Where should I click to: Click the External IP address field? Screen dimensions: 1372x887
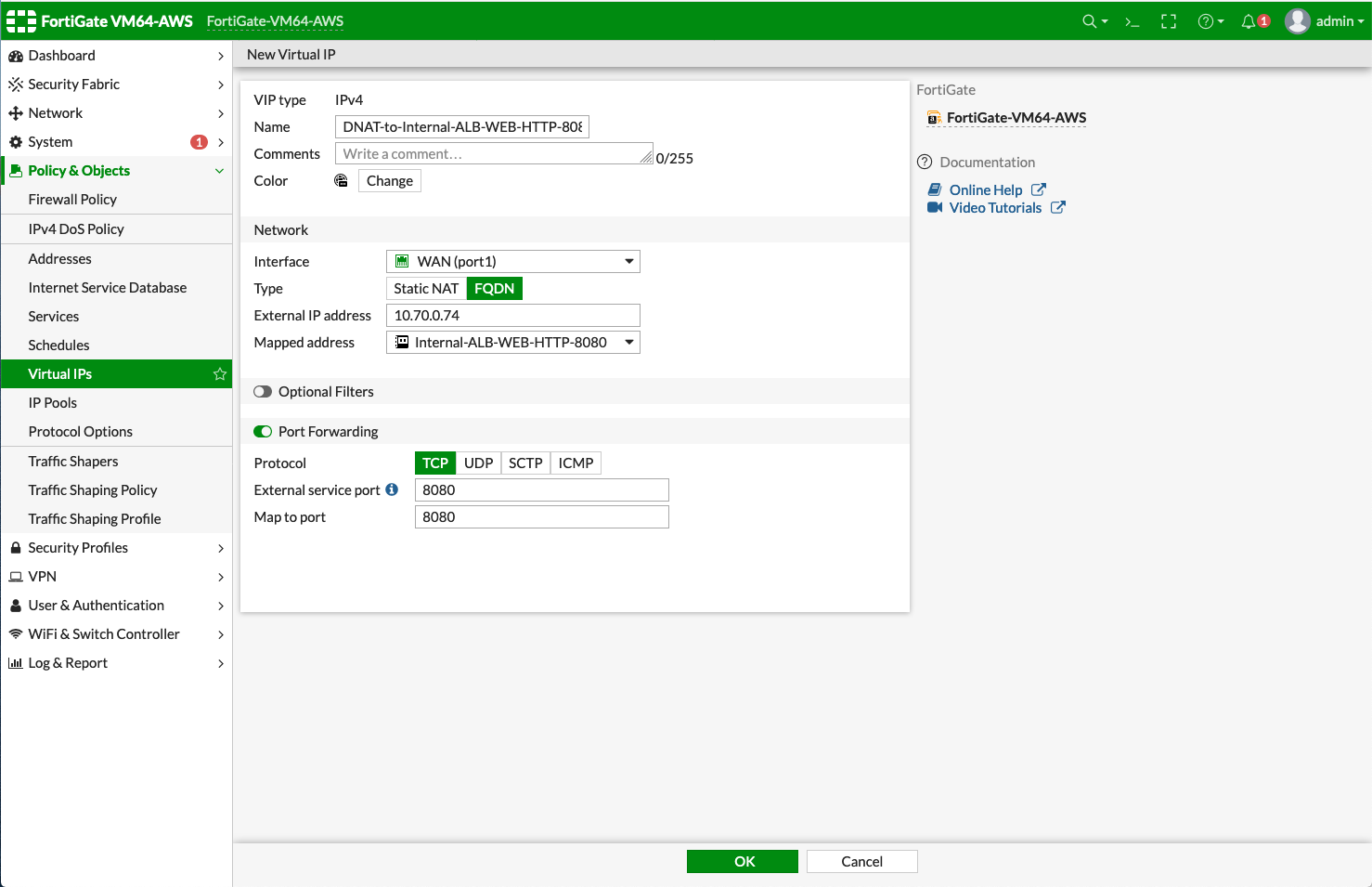(x=512, y=316)
